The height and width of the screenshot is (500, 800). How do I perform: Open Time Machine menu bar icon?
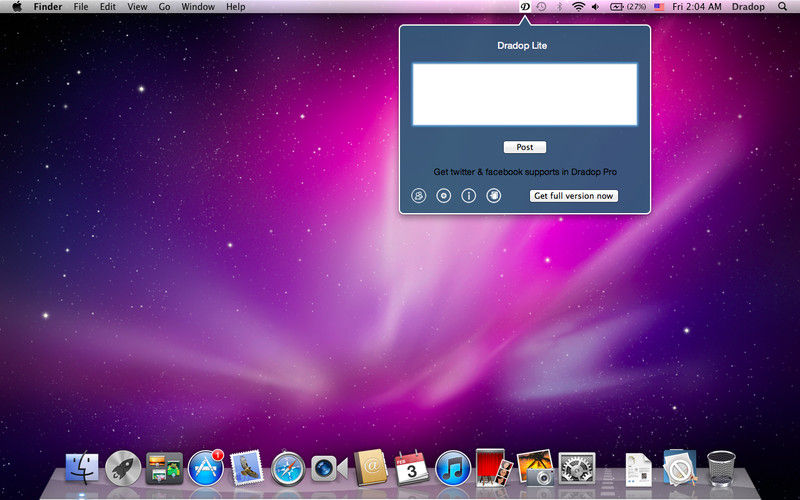[x=541, y=7]
